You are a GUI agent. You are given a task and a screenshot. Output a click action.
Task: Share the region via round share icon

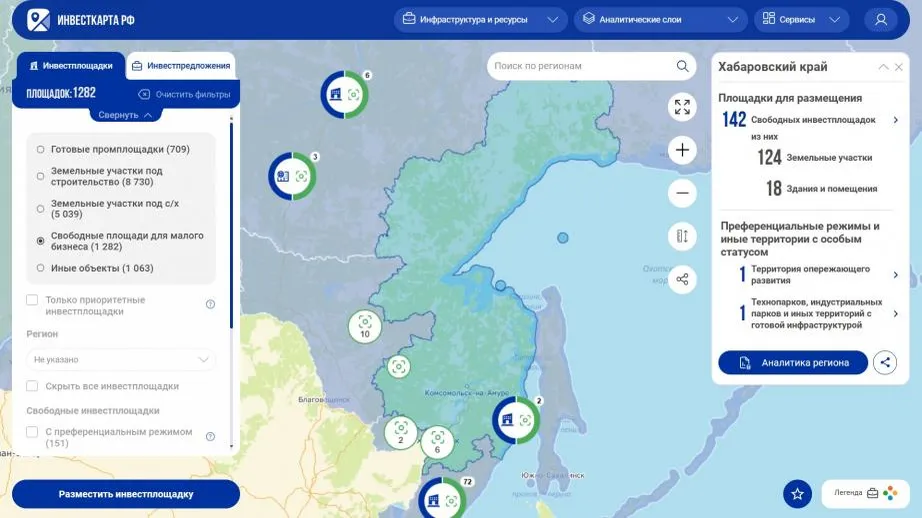[885, 363]
